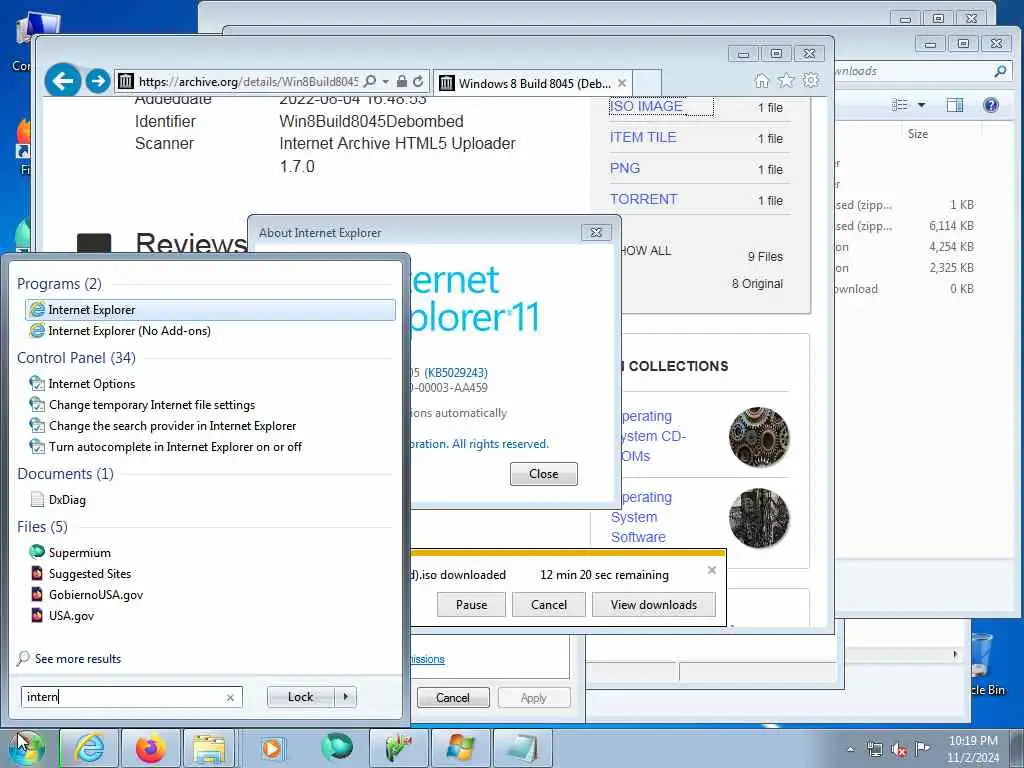Click the muted volume tray icon
The height and width of the screenshot is (768, 1024).
coord(899,749)
